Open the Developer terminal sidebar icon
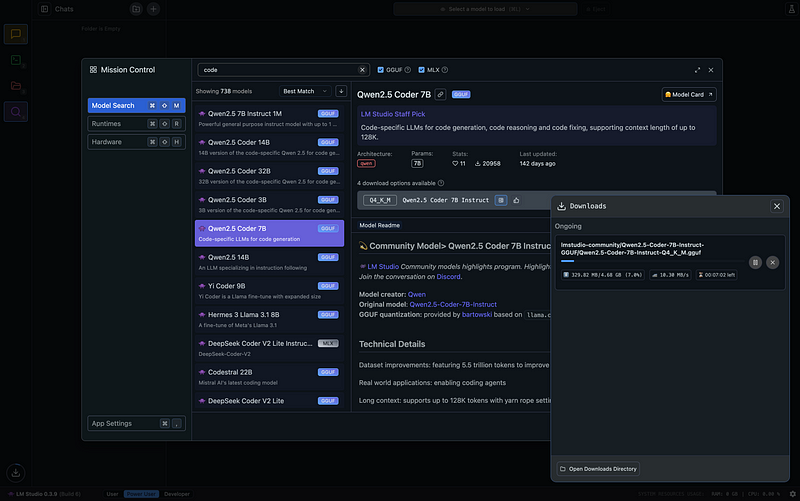This screenshot has height=501, width=800. tap(16, 60)
